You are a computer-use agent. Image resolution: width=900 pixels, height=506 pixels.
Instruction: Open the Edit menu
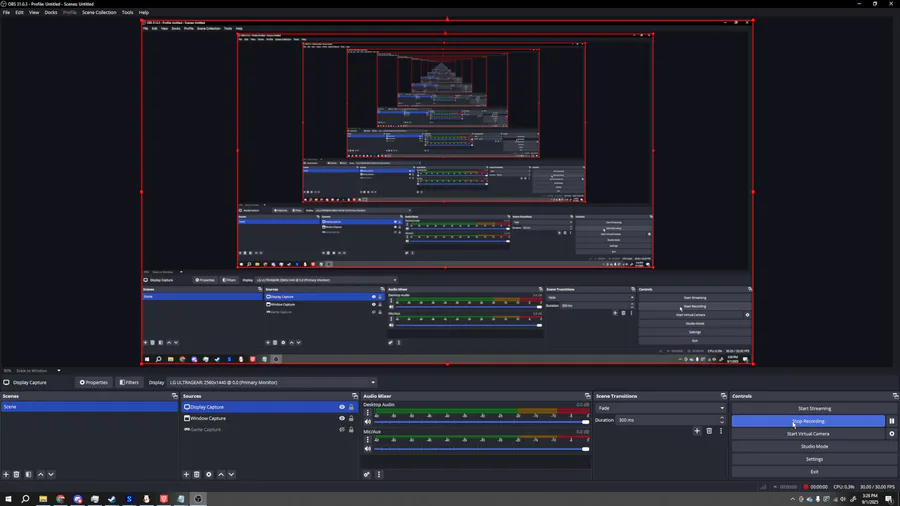[x=20, y=12]
